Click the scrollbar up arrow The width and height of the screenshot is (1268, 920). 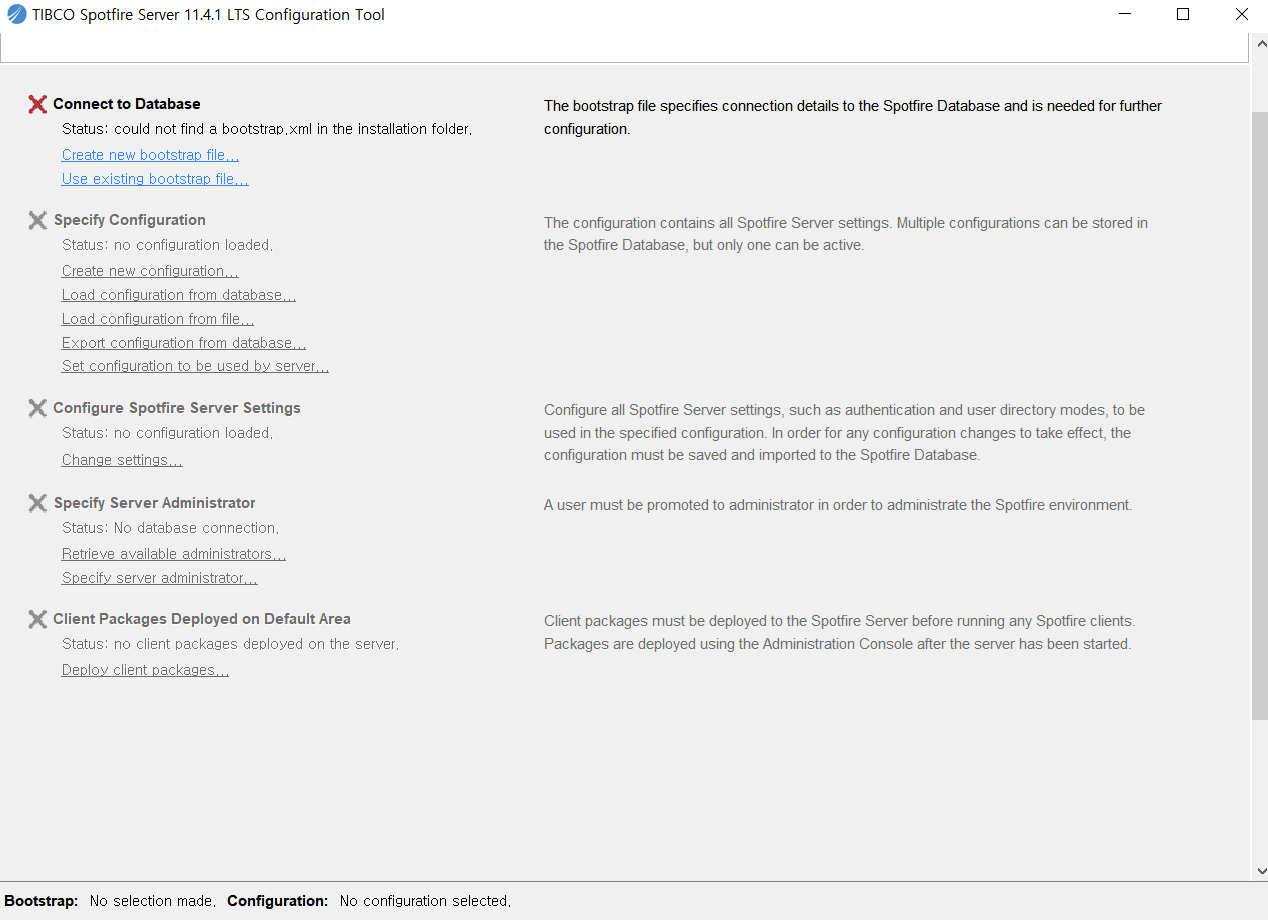pyautogui.click(x=1259, y=44)
